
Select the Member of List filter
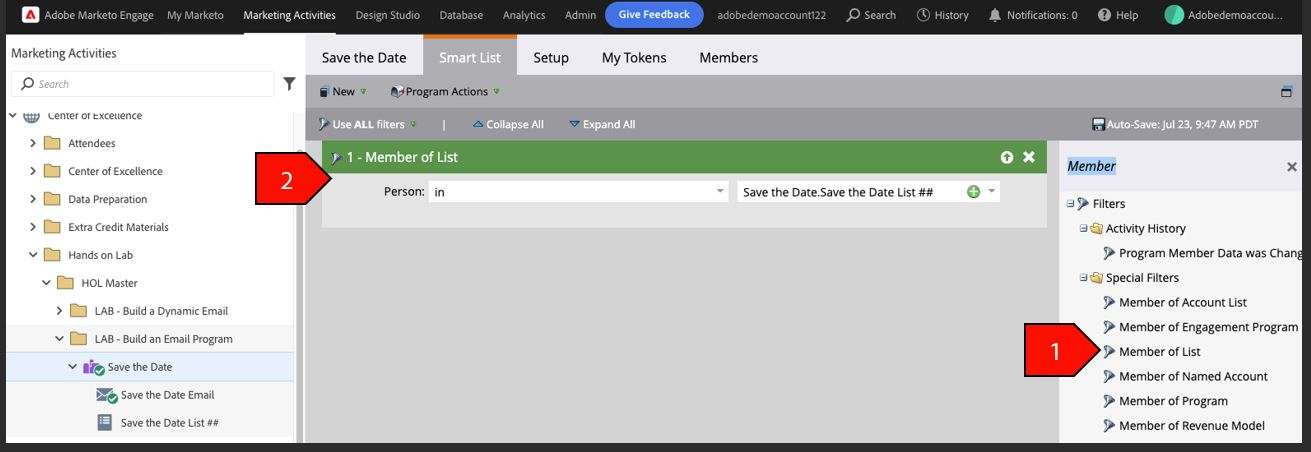1159,352
